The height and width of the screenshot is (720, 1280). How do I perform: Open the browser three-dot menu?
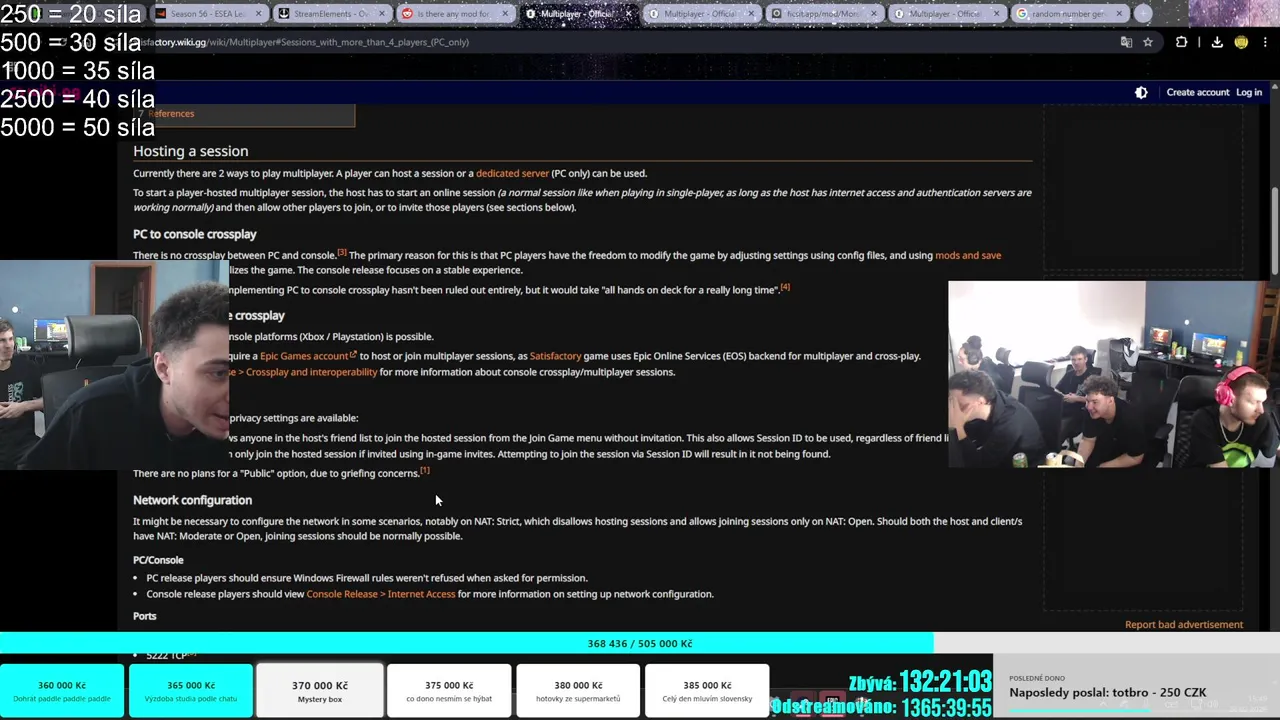point(1265,42)
